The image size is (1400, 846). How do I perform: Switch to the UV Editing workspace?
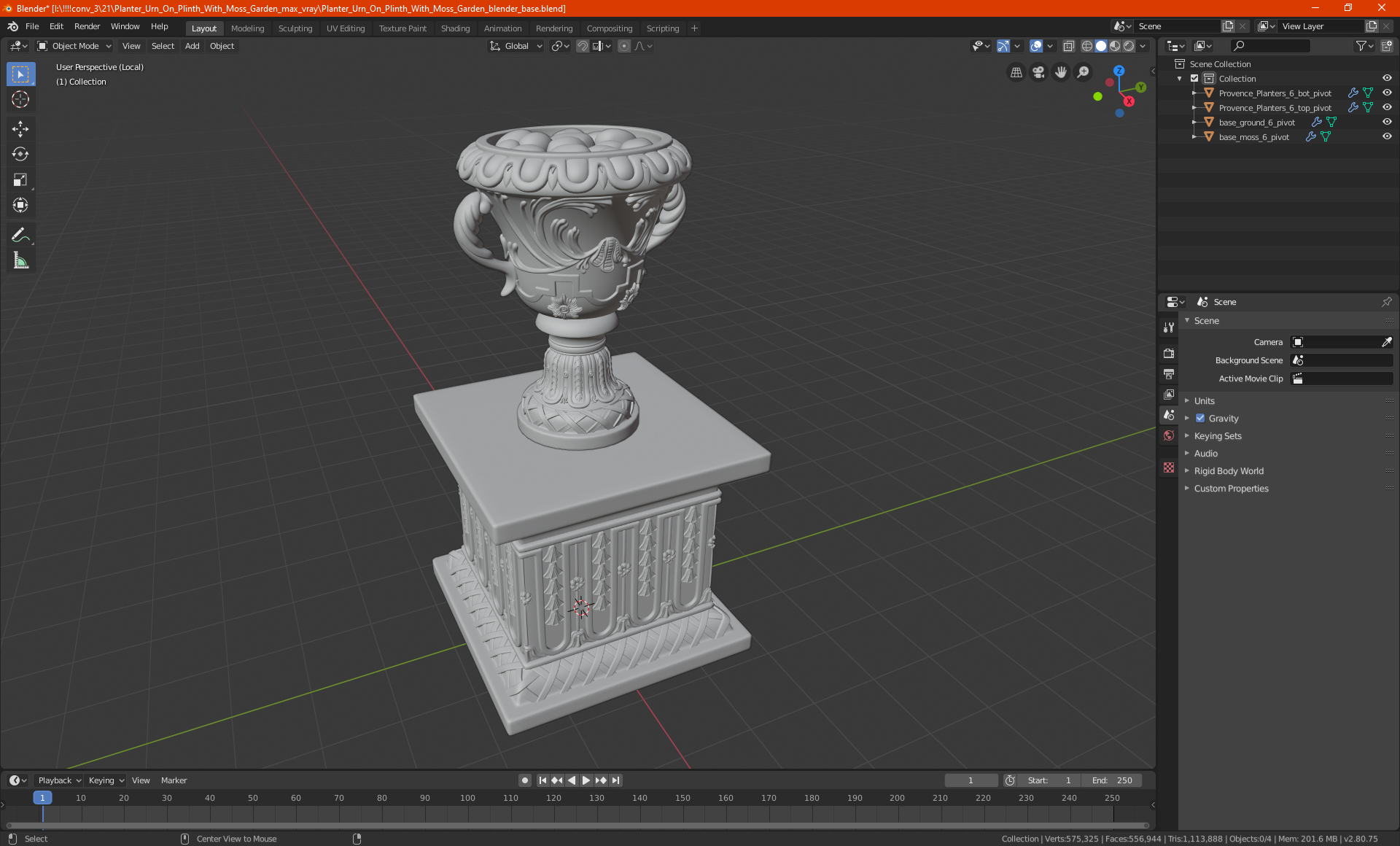click(x=346, y=28)
